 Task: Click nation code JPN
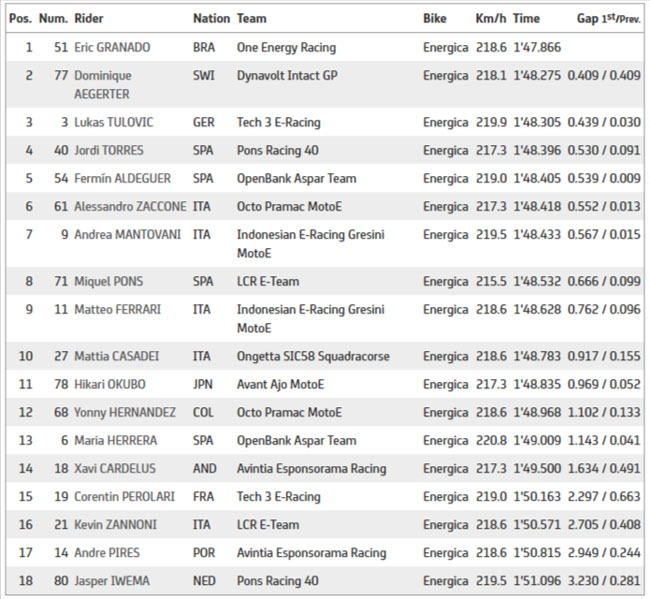tap(203, 384)
